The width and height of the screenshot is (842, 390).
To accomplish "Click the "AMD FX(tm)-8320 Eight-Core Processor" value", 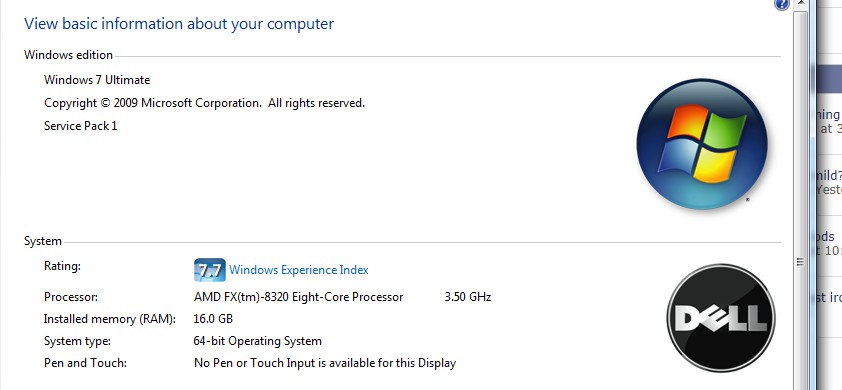I will point(299,297).
